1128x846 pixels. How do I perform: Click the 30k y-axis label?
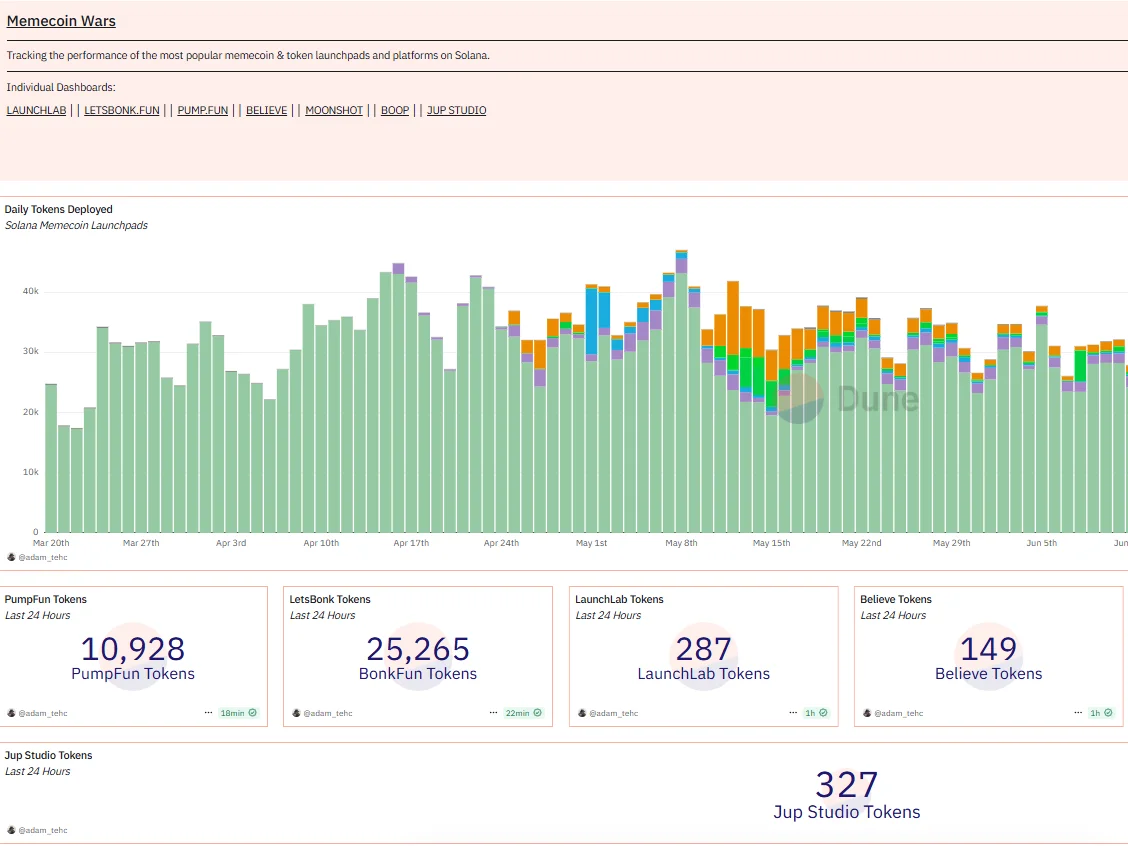point(31,351)
